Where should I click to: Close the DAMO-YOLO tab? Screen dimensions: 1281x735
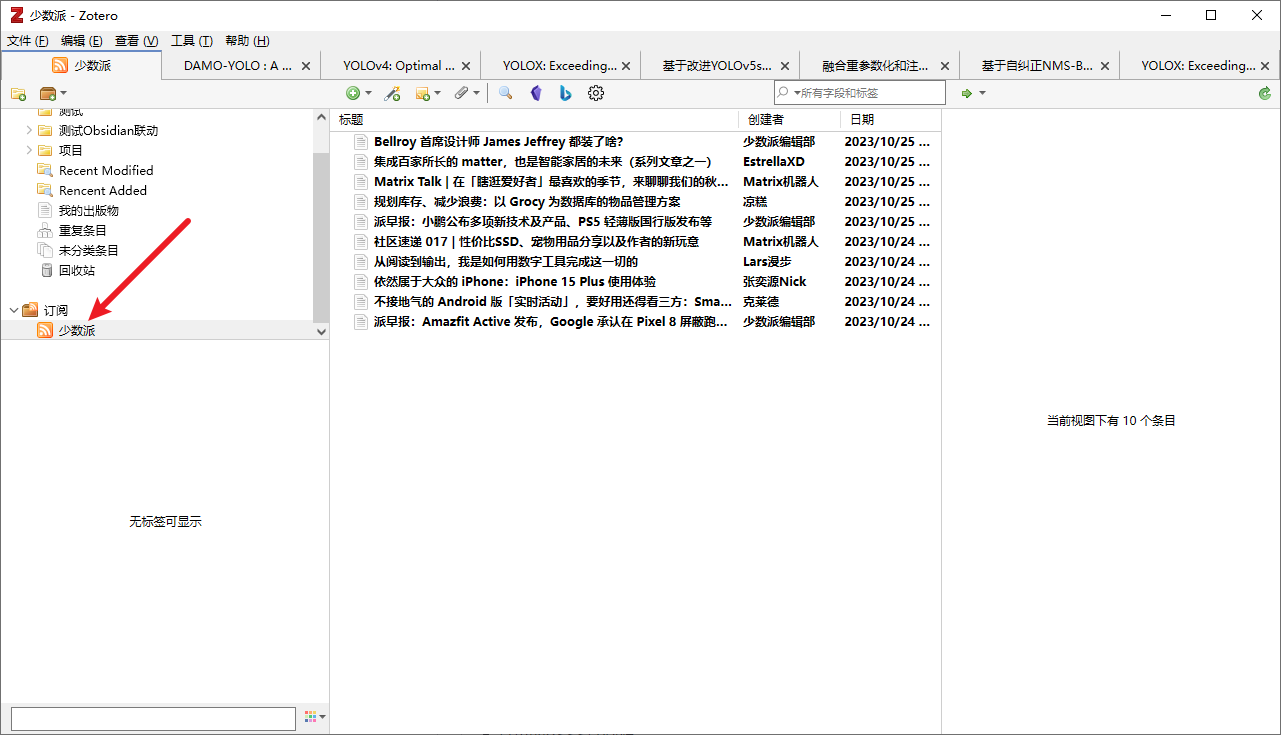coord(306,66)
